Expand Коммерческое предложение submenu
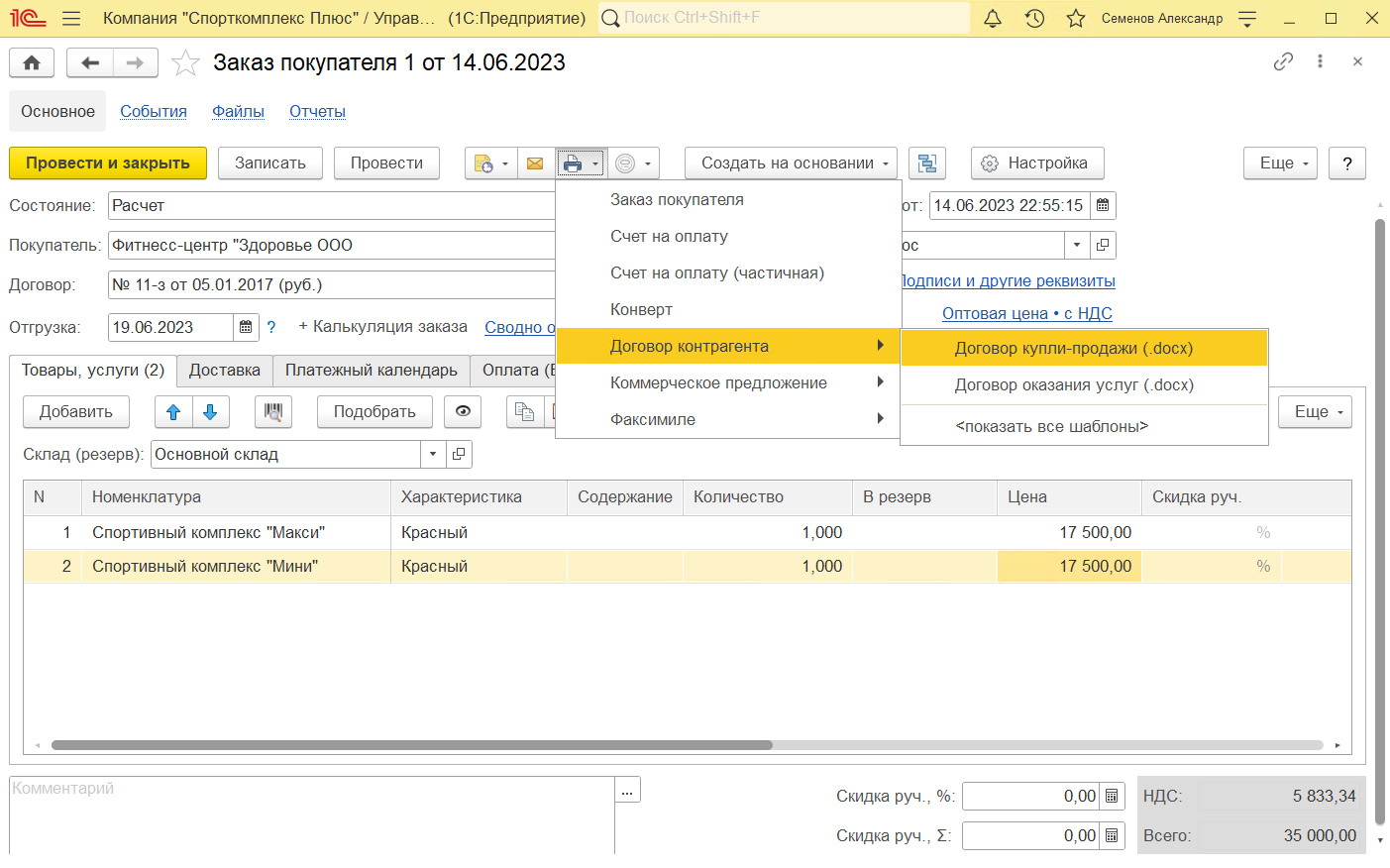Viewport: 1390px width, 868px height. coord(729,383)
